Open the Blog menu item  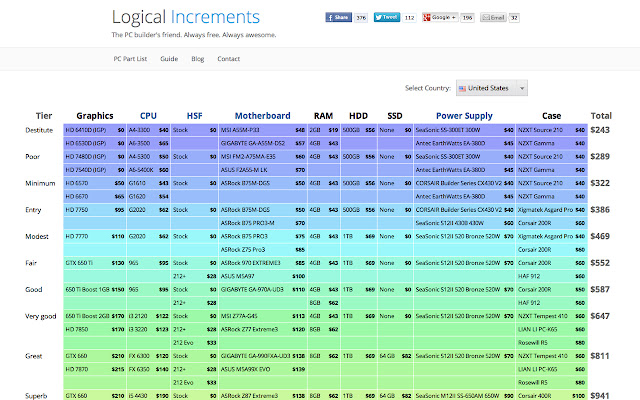click(198, 59)
